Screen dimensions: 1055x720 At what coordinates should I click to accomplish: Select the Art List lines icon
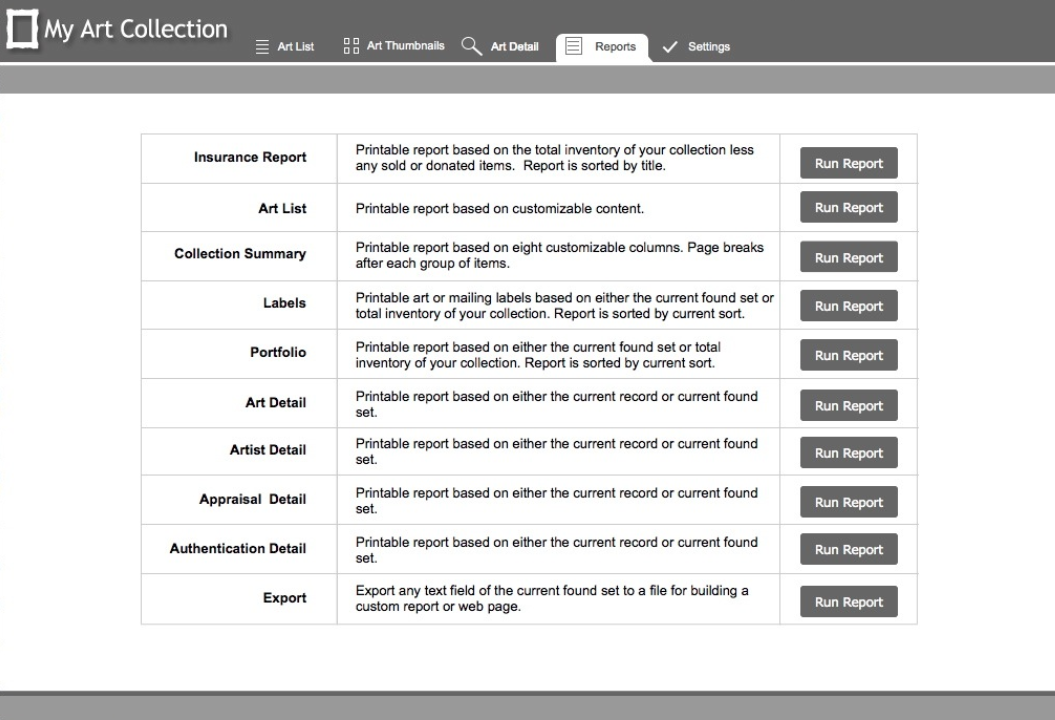coord(262,45)
